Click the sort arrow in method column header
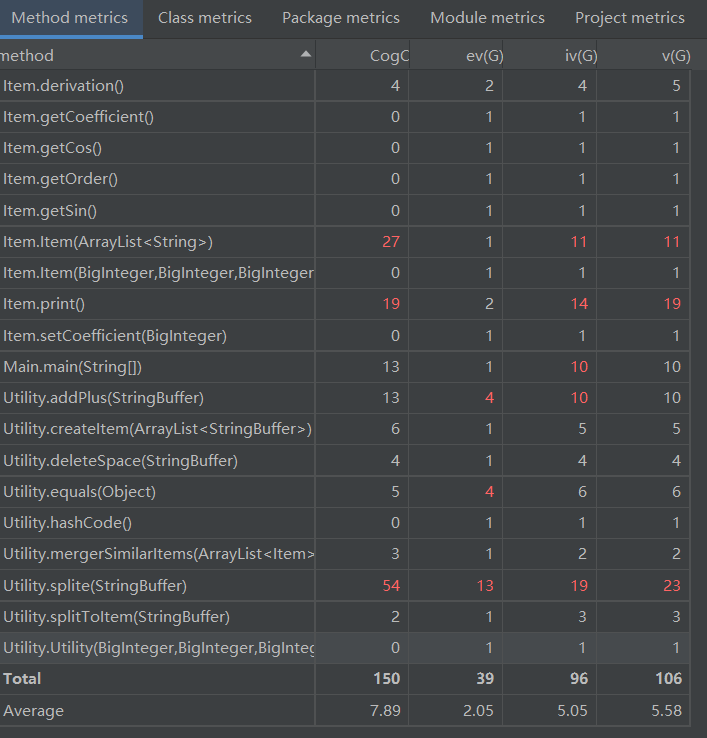Image resolution: width=707 pixels, height=738 pixels. [x=305, y=54]
